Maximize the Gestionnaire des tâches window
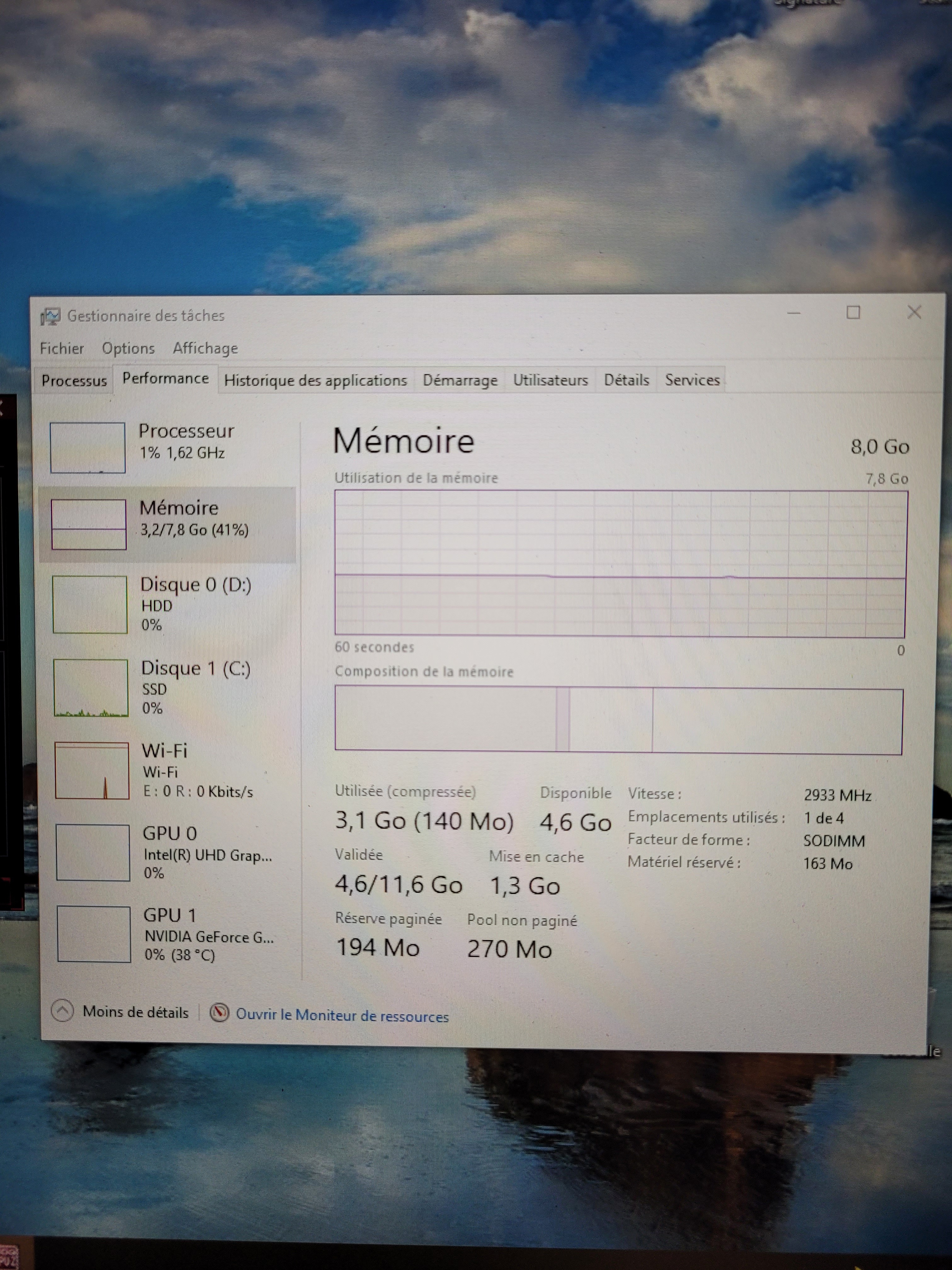 (x=853, y=312)
